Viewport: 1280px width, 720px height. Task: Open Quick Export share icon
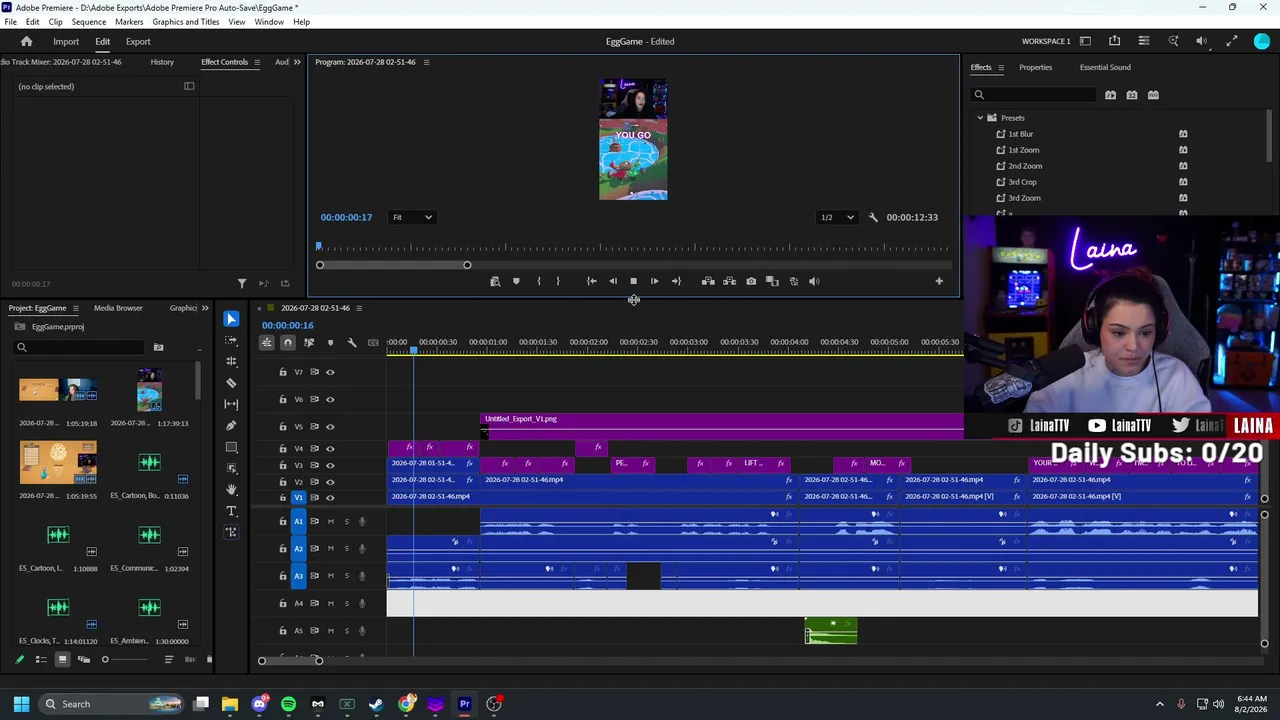click(1114, 41)
